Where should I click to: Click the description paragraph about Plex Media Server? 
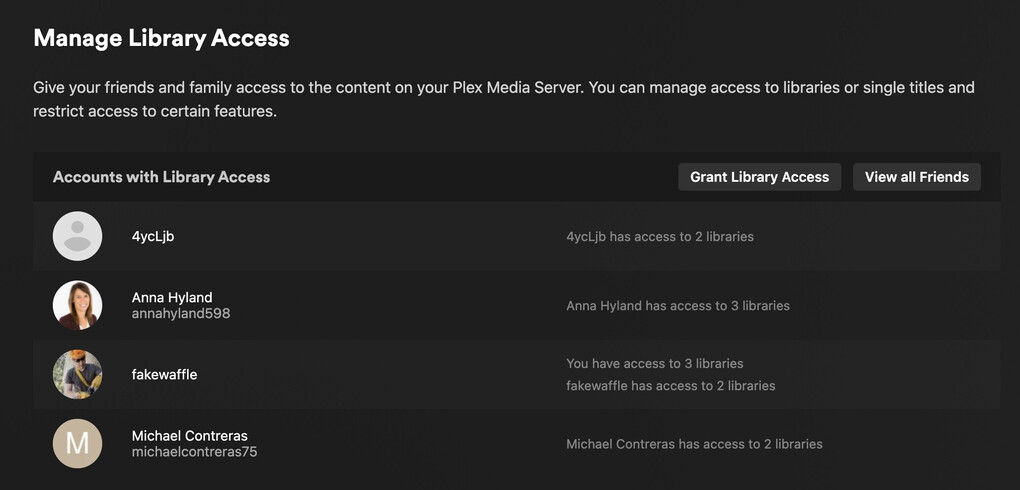503,99
